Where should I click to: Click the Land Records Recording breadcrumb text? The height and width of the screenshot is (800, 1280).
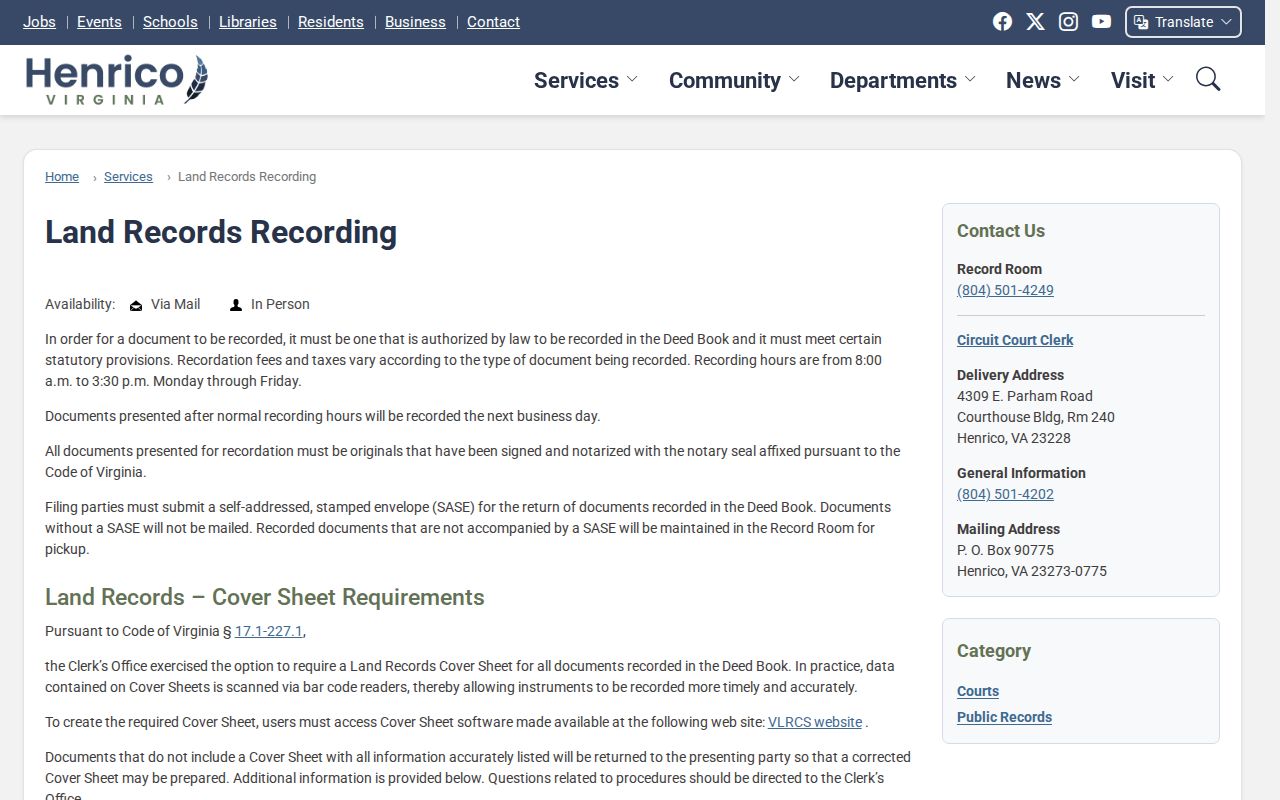click(247, 177)
